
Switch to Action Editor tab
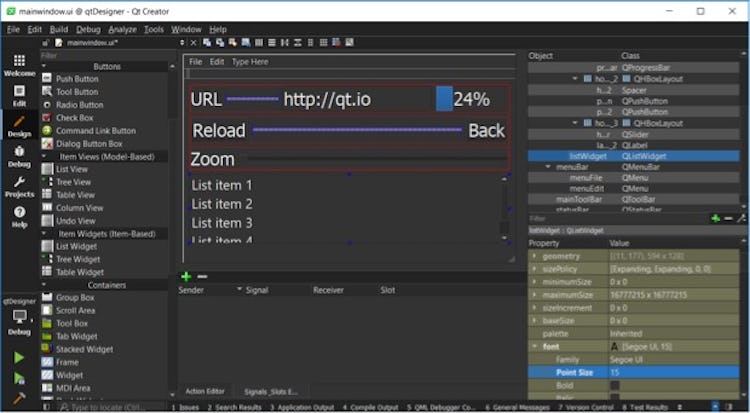click(205, 391)
